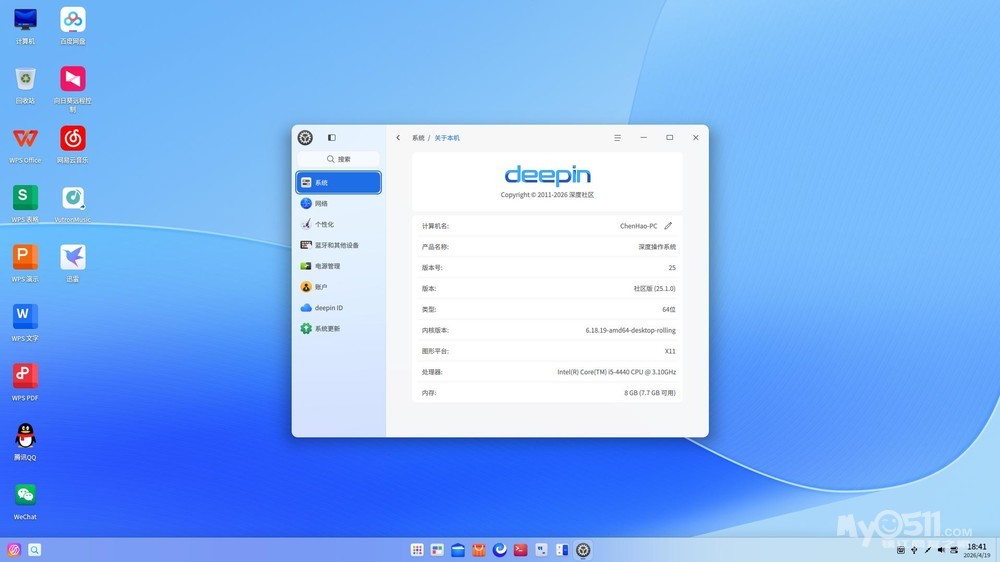This screenshot has height=562, width=1000.
Task: Click the 系统 breadcrumb link
Action: (x=418, y=138)
